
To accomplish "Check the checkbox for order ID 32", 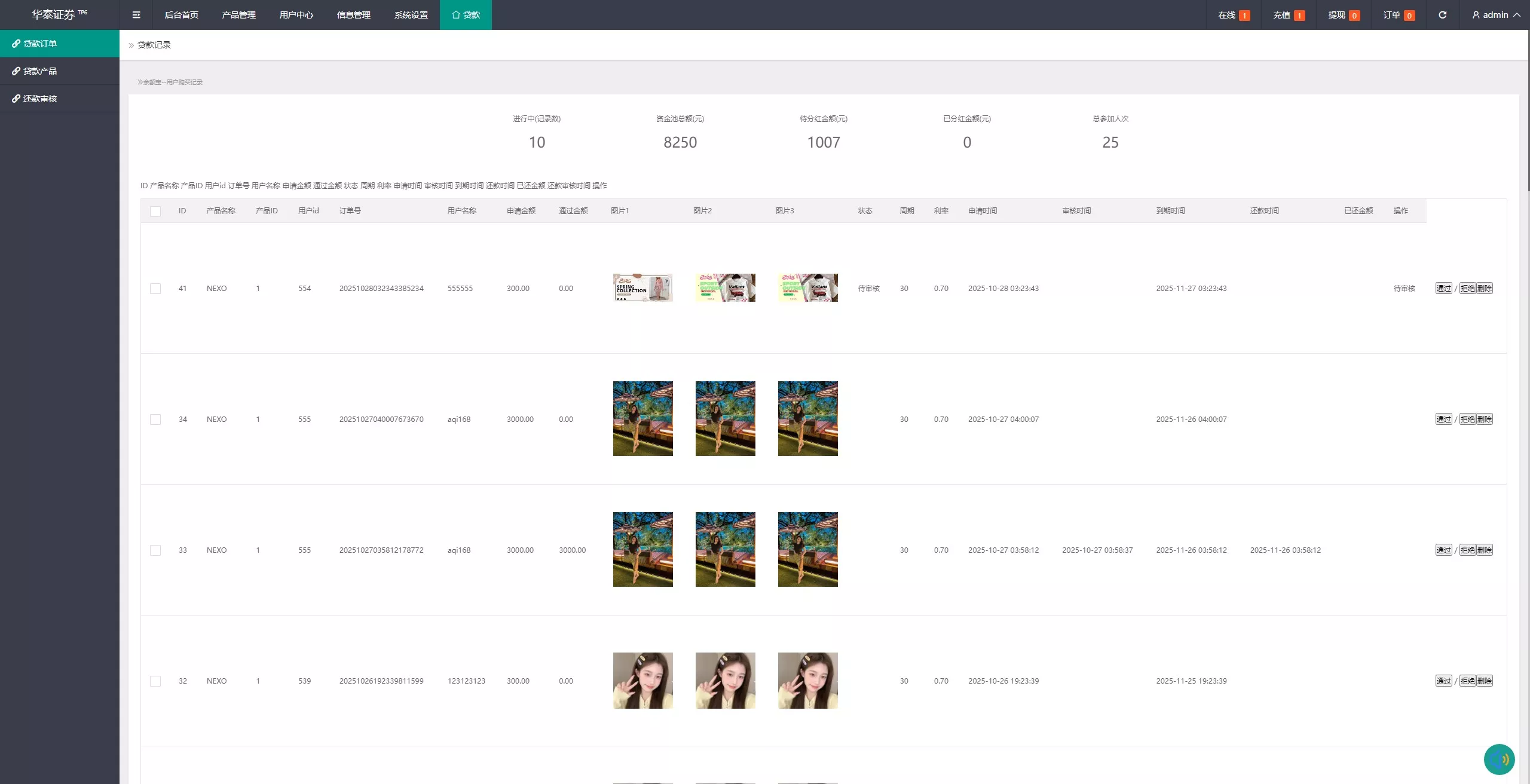I will pyautogui.click(x=155, y=681).
